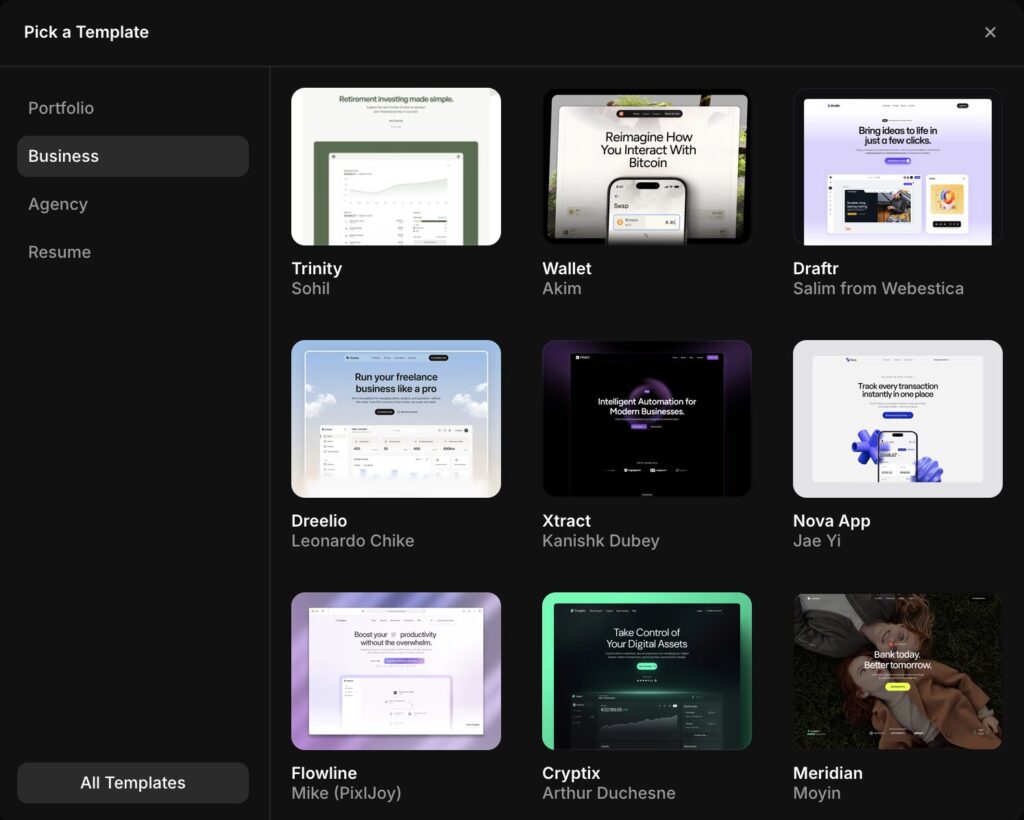Close the Pick a Template dialog
Screen dimensions: 1024x820
(x=990, y=32)
